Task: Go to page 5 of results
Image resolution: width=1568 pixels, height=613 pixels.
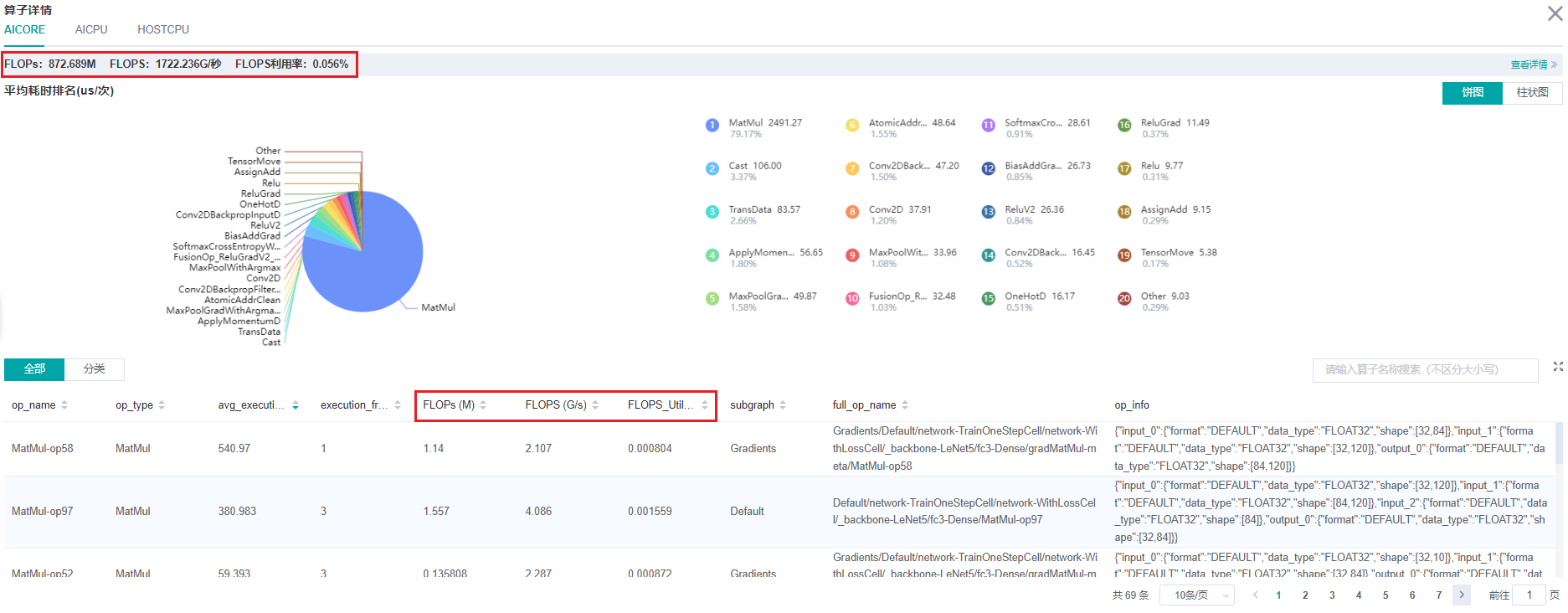Action: point(1385,595)
